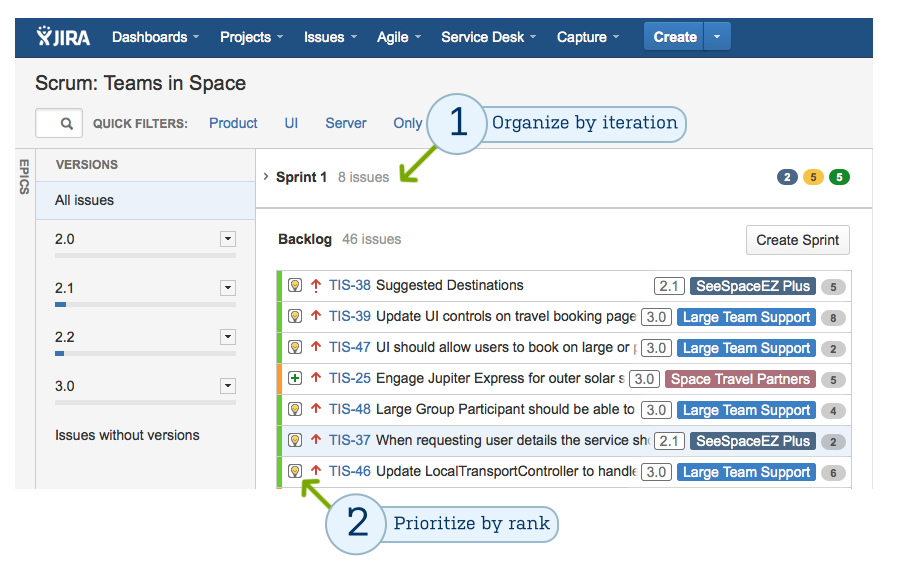Click the red priority arrow on TIS-48

click(316, 410)
